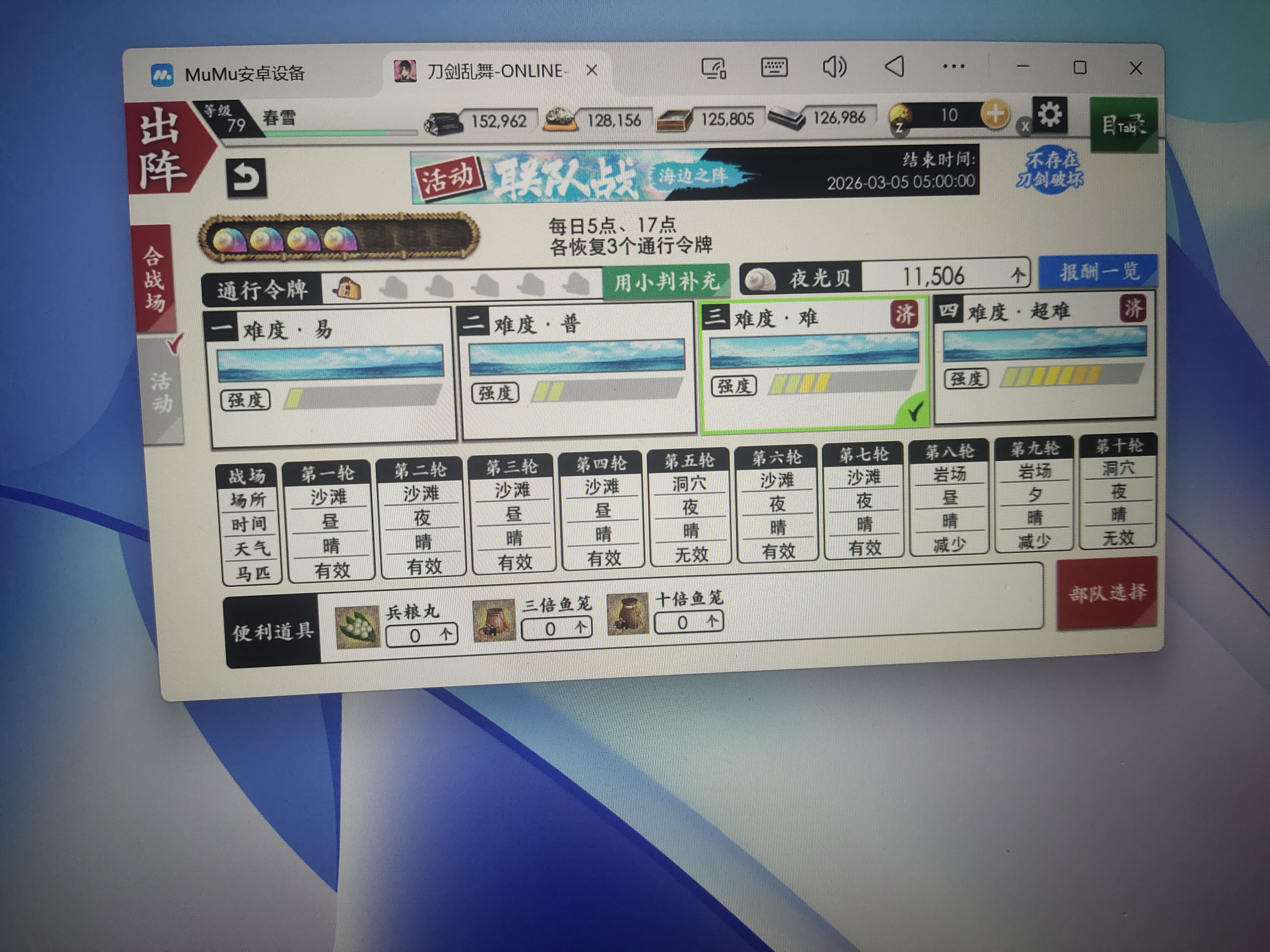This screenshot has height=952, width=1270.
Task: Close the 刀剑乱舞-ONLINE tab
Action: 592,70
